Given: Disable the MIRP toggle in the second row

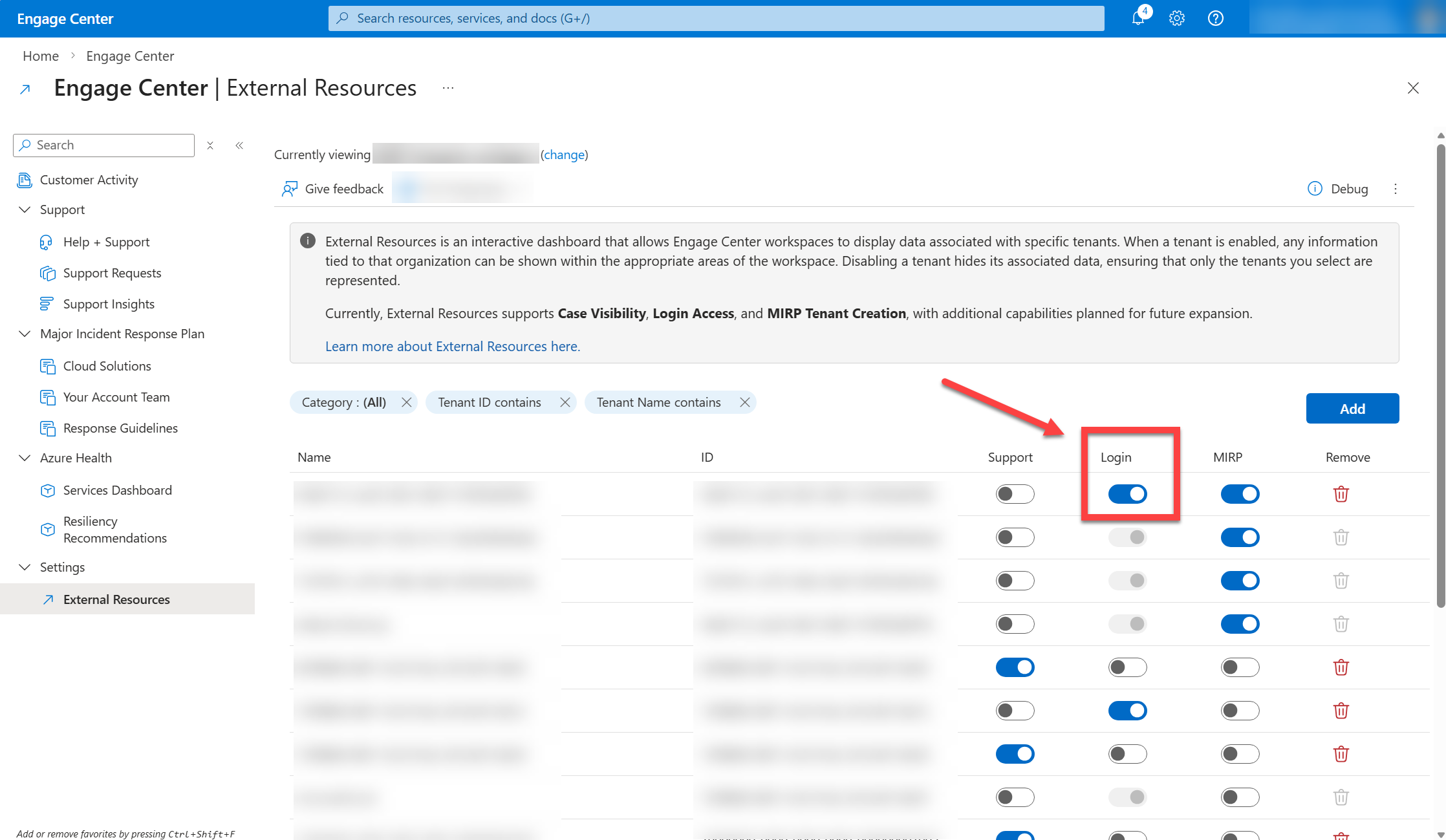Looking at the screenshot, I should pos(1240,537).
